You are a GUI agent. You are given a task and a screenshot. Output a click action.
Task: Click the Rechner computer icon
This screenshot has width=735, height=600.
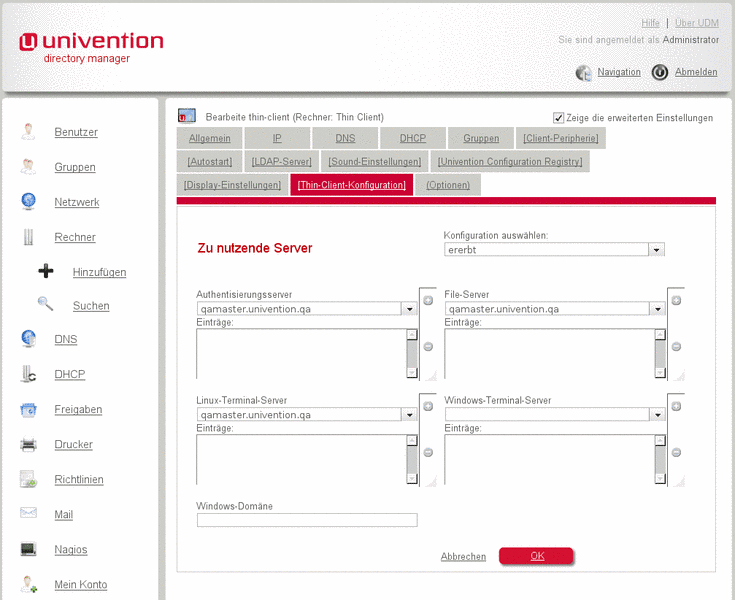tap(29, 237)
